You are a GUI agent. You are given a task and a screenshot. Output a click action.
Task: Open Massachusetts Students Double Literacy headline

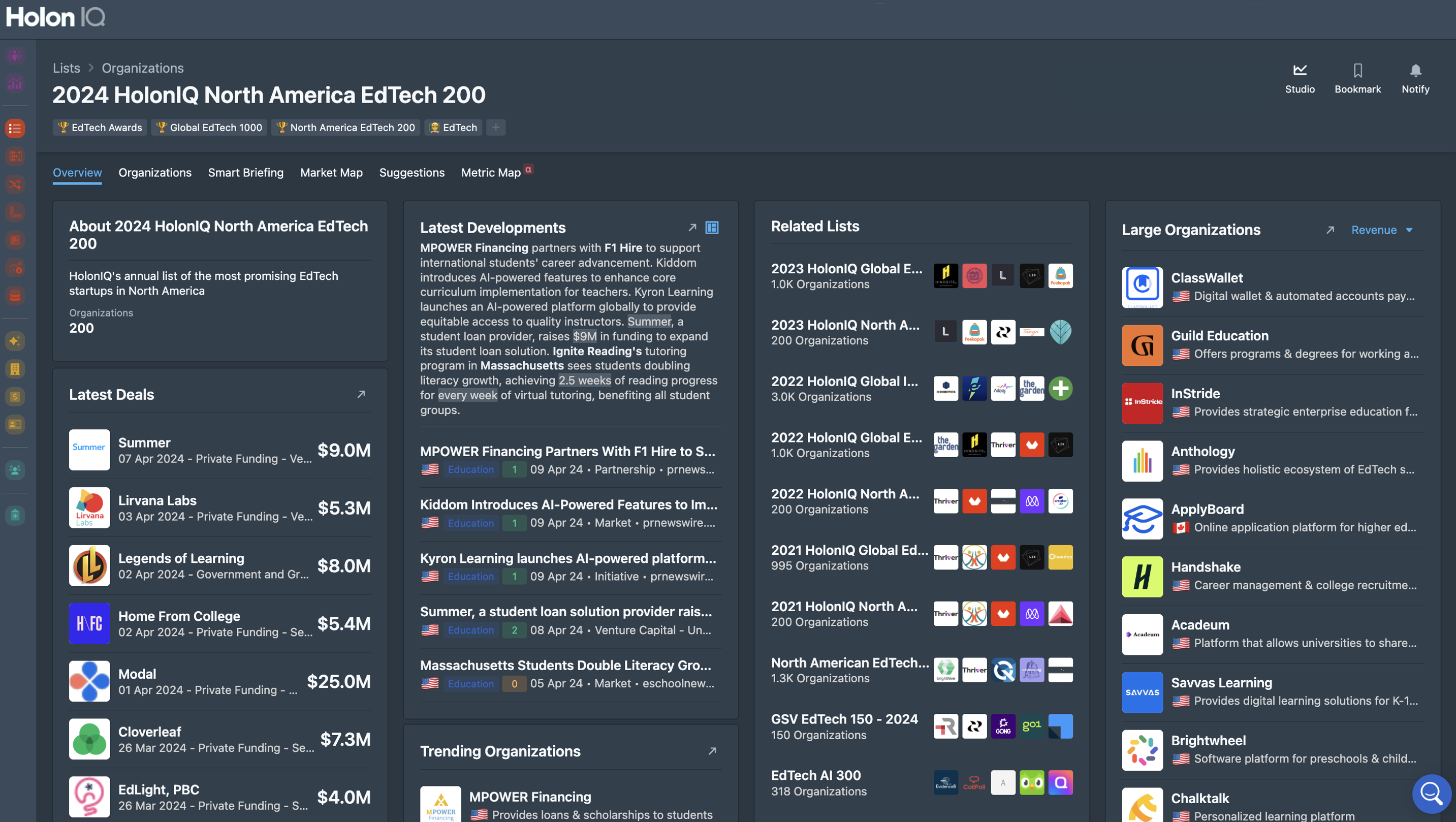point(565,665)
